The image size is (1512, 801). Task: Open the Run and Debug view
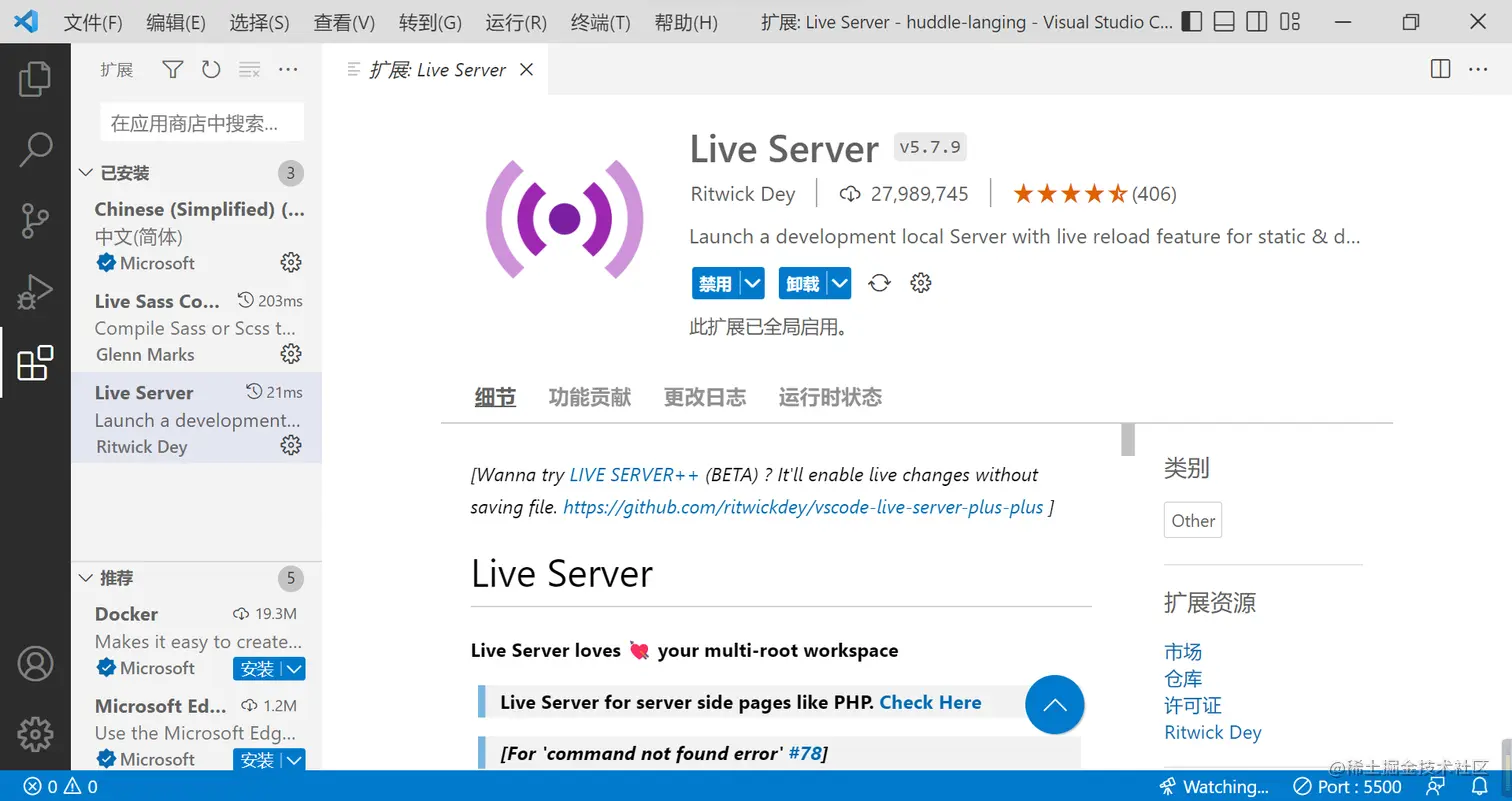pos(36,293)
